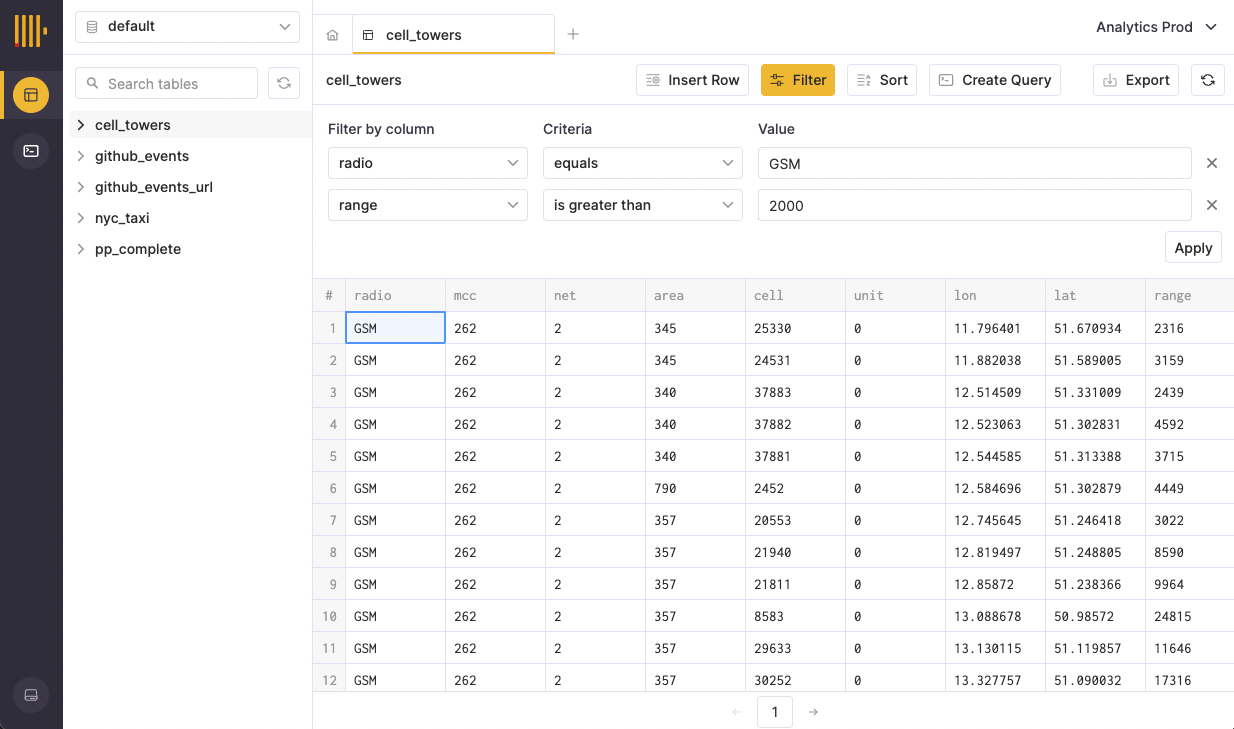The image size is (1234, 729).
Task: Click the Insert Row button
Action: tap(692, 80)
